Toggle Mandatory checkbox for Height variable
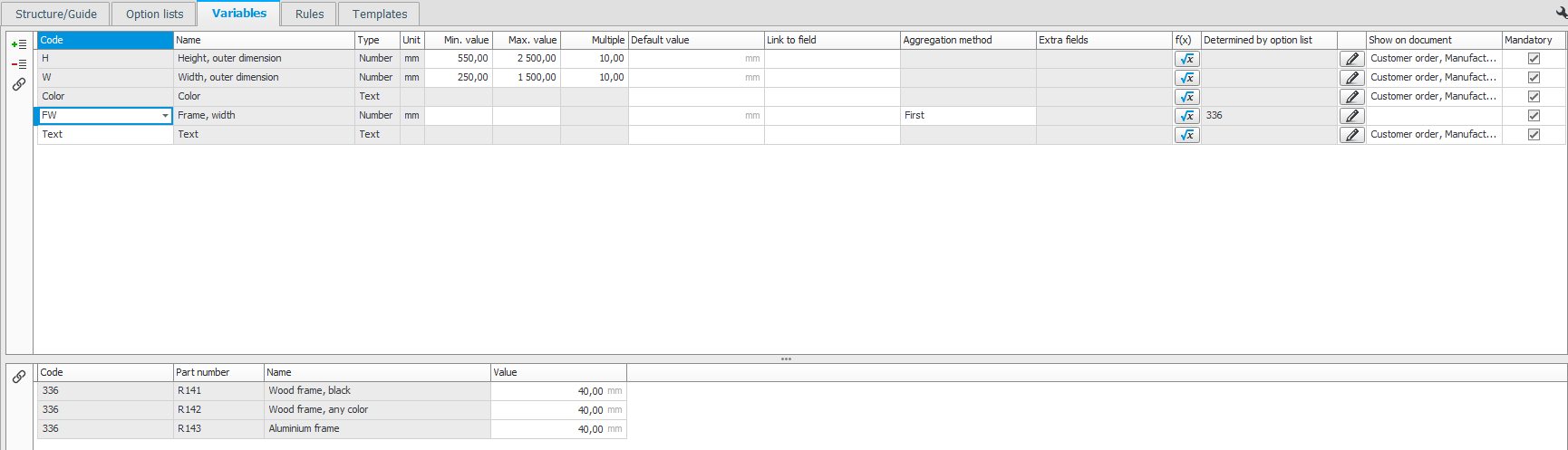 pyautogui.click(x=1534, y=59)
